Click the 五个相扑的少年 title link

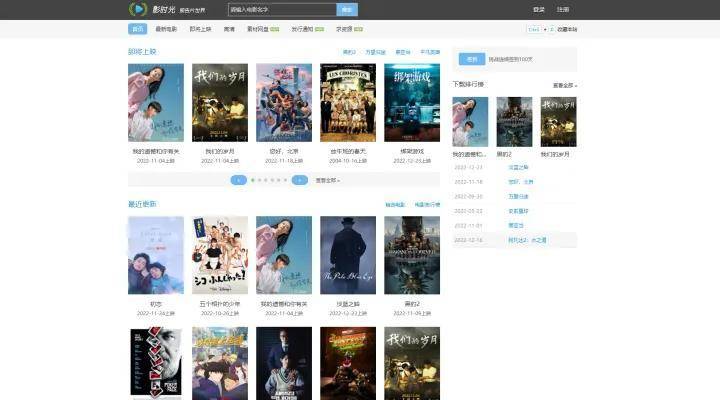point(220,304)
